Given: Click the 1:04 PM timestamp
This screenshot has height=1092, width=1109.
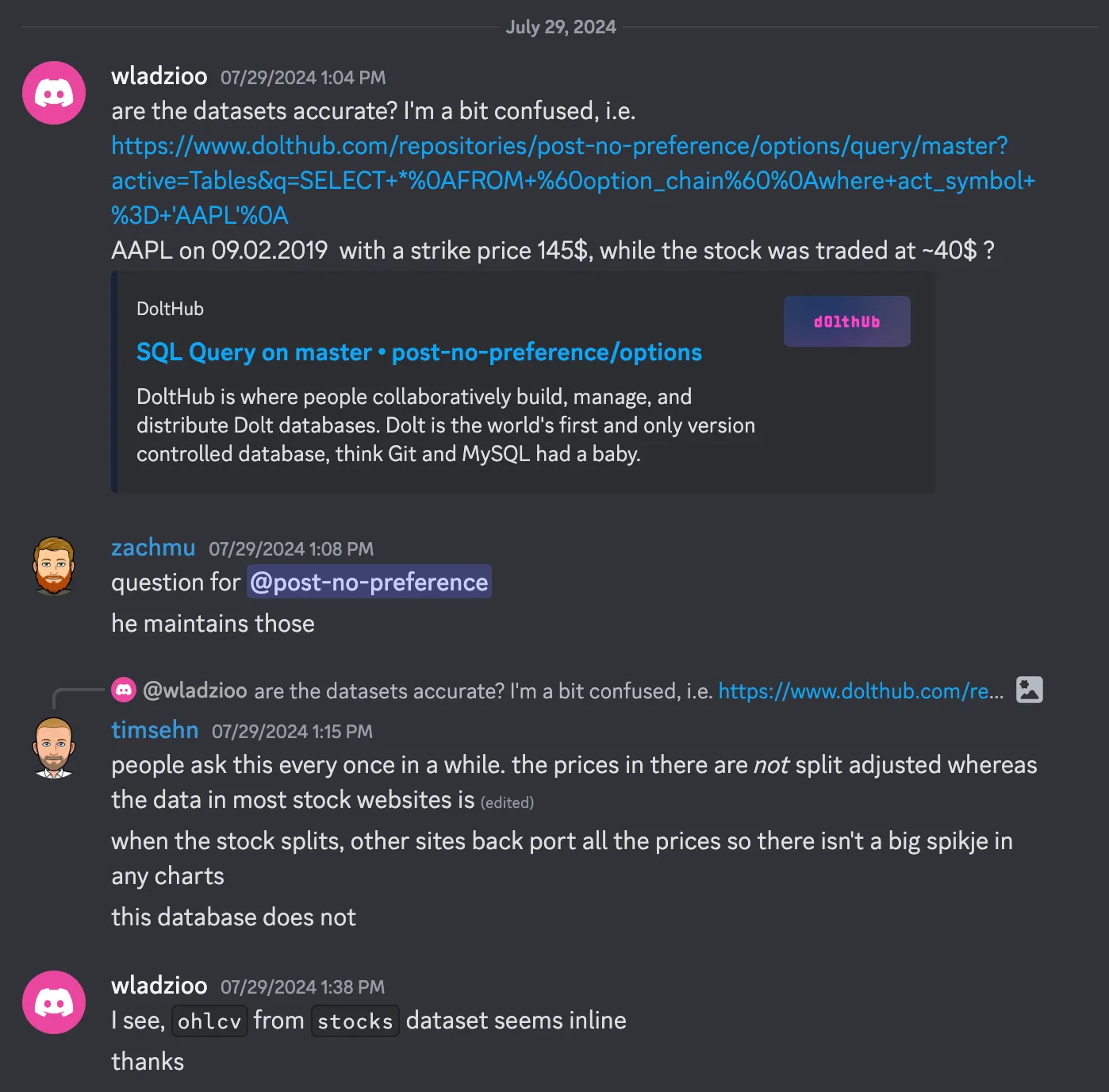Looking at the screenshot, I should (x=304, y=77).
